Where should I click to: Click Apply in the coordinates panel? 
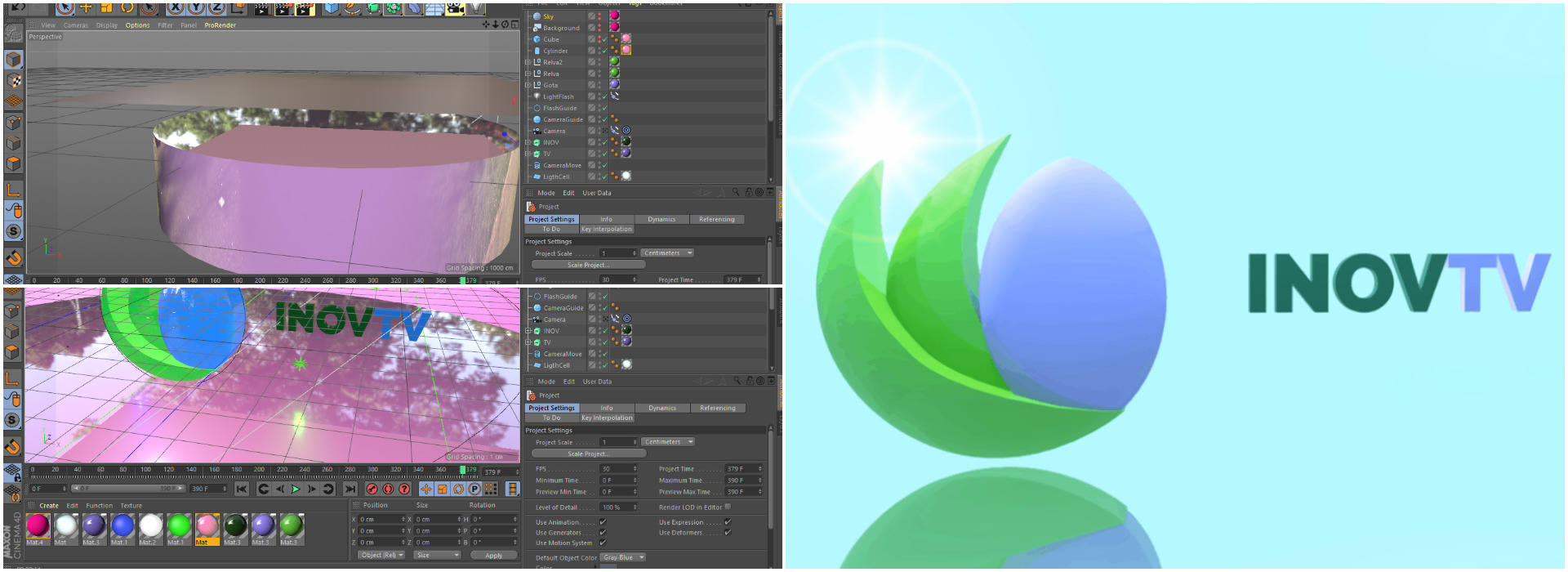coord(493,556)
